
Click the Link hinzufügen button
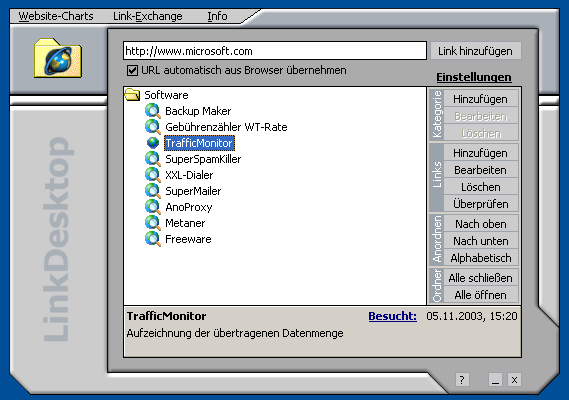[475, 51]
